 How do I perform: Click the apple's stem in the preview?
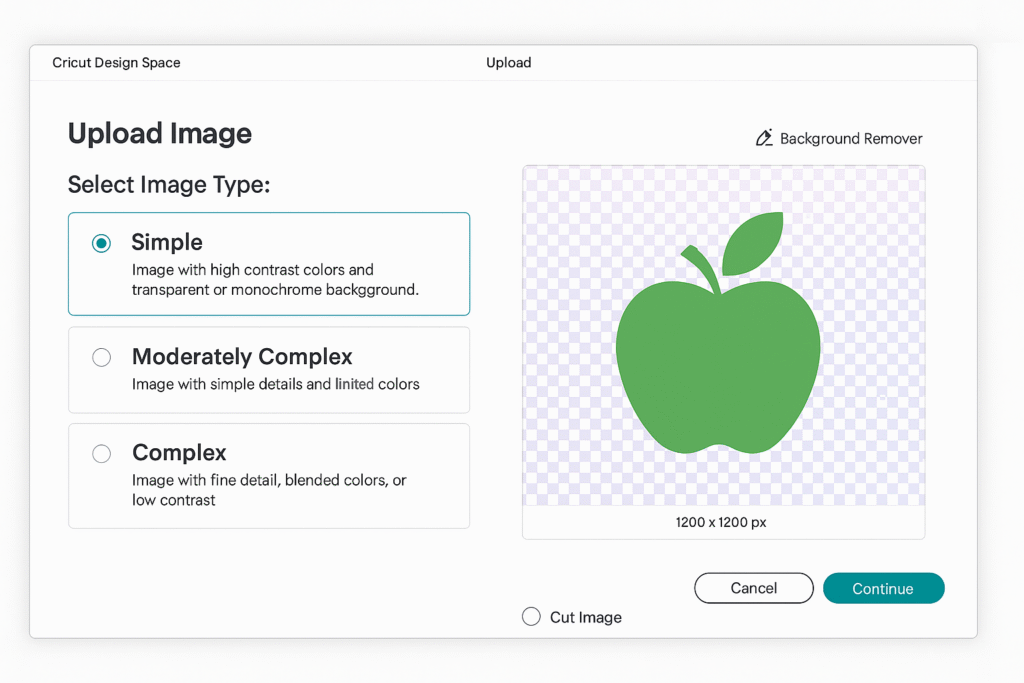click(704, 268)
